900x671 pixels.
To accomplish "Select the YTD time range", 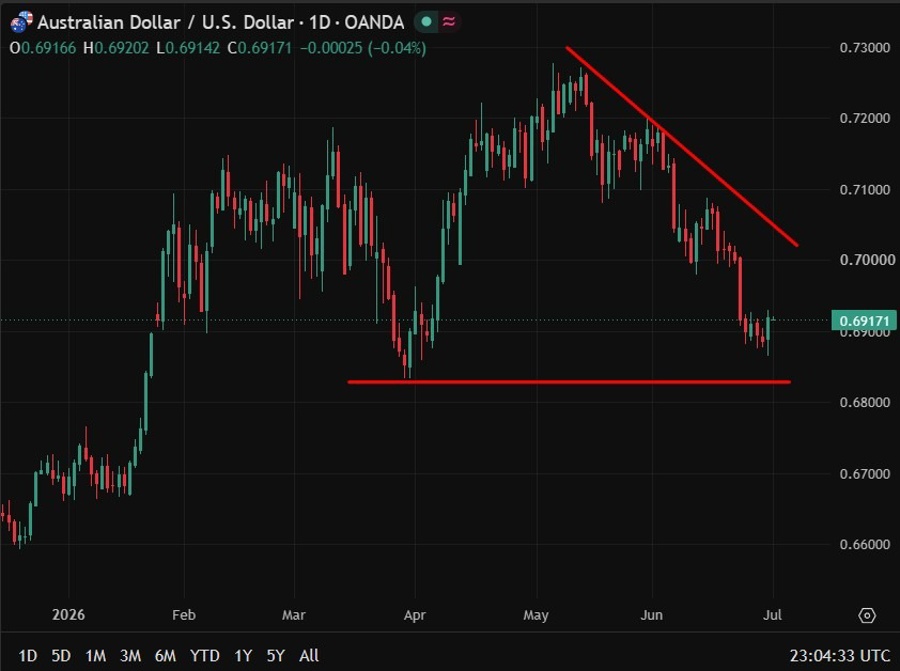I will click(x=205, y=656).
